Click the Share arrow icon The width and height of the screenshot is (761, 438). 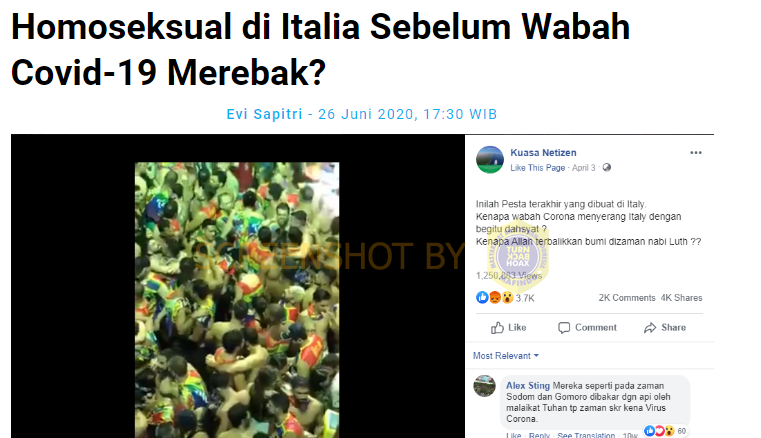tap(650, 328)
